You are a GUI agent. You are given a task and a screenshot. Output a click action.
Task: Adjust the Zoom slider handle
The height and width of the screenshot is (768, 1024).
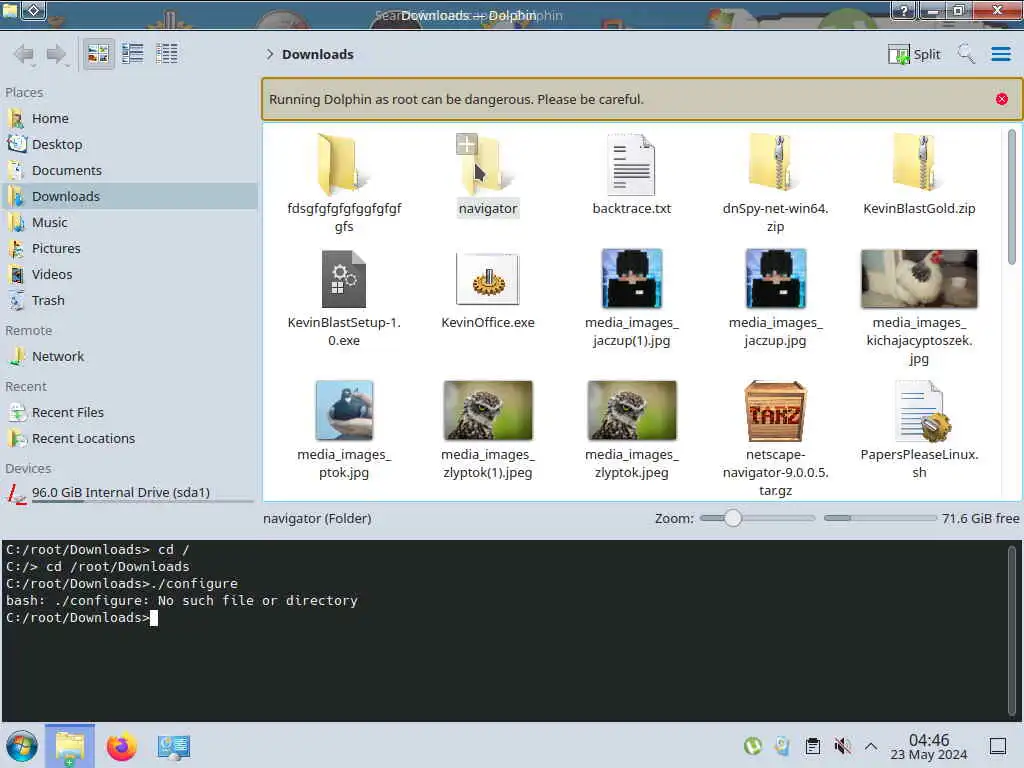pos(733,518)
